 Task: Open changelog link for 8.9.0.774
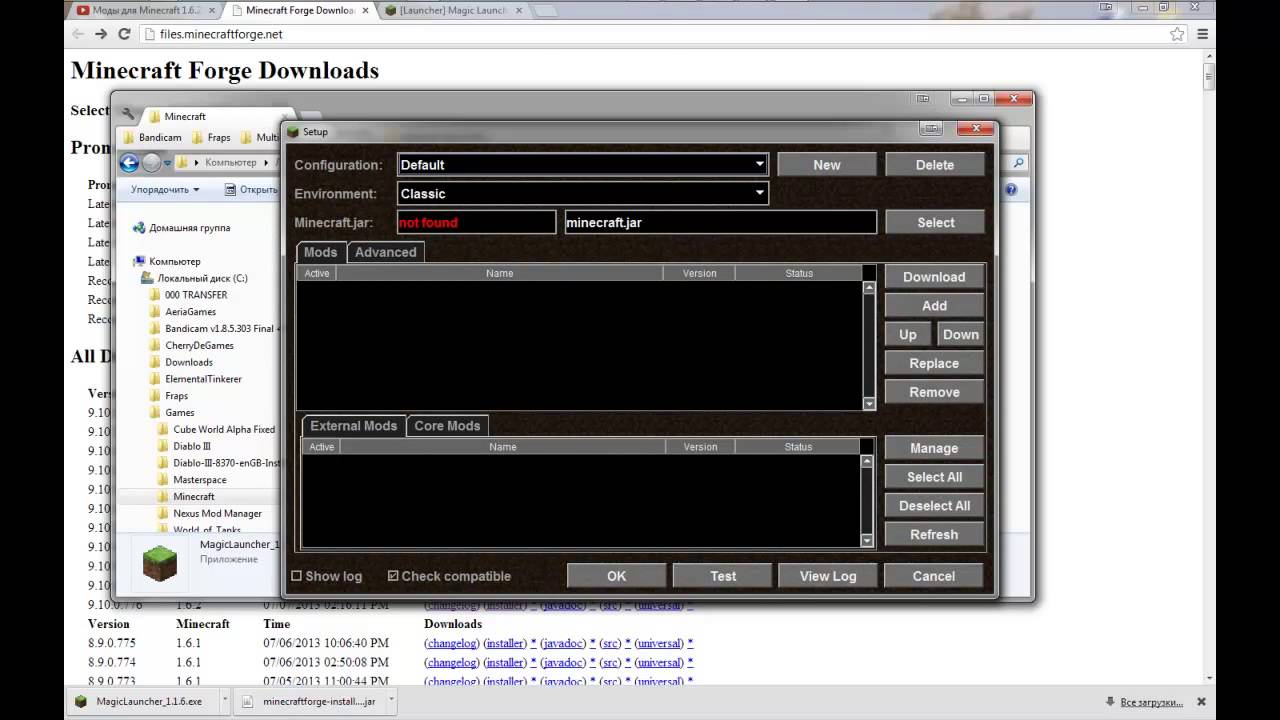click(x=452, y=662)
